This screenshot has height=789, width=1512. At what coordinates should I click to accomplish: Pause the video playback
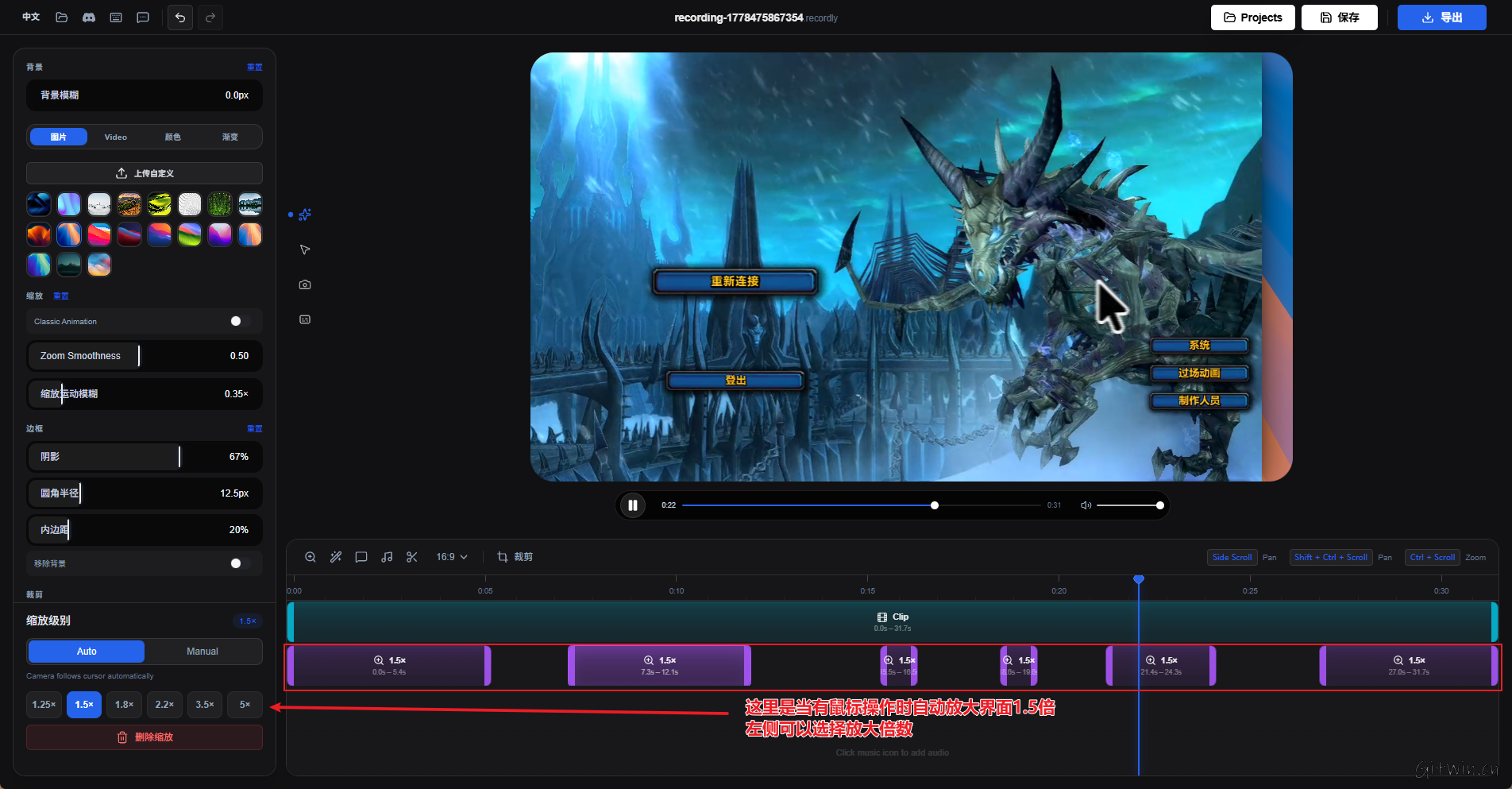[633, 505]
